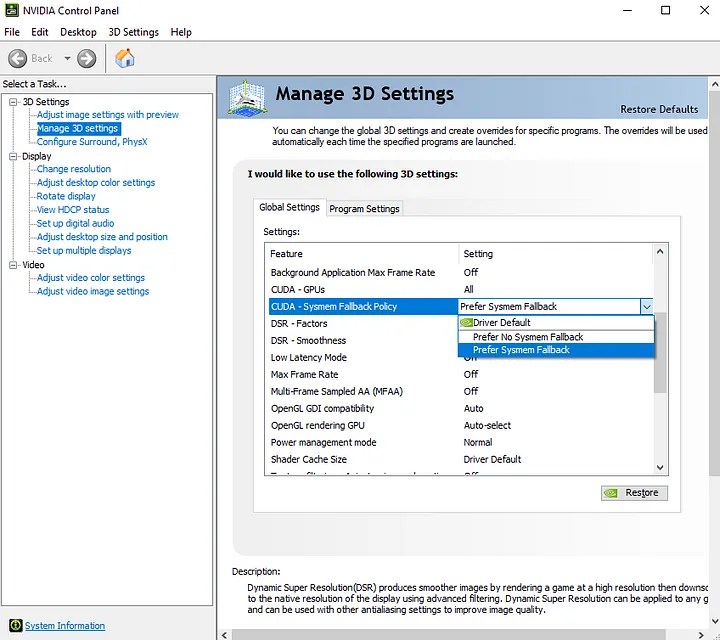Open the Sysmem Fallback Policy dropdown arrow
720x640 pixels.
point(647,307)
